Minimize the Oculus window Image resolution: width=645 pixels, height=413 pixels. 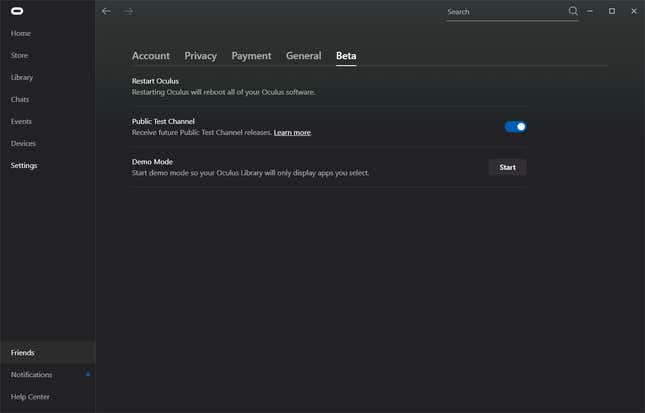pos(590,11)
